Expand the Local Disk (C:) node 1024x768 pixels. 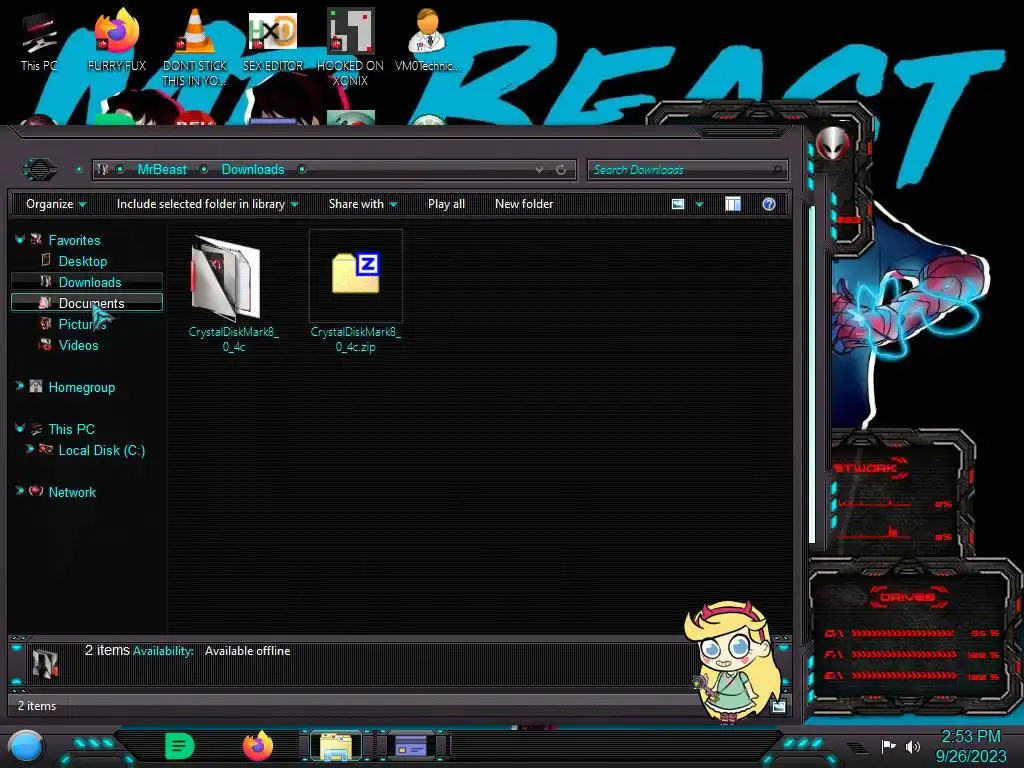[x=29, y=449]
